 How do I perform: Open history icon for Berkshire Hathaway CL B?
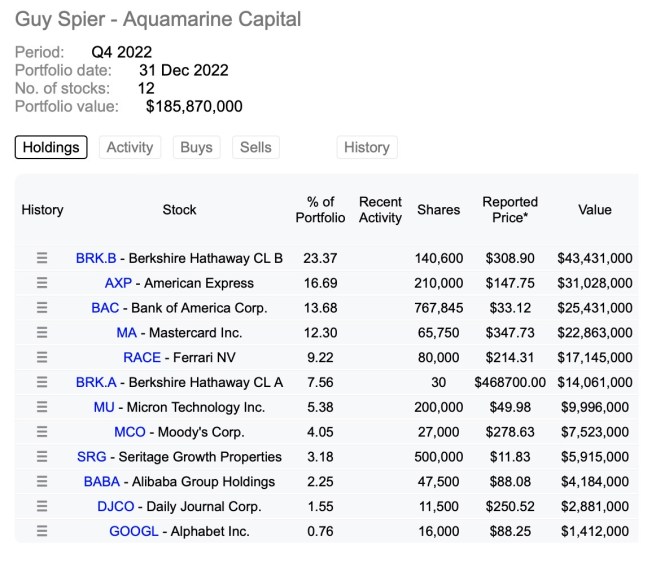(42, 258)
